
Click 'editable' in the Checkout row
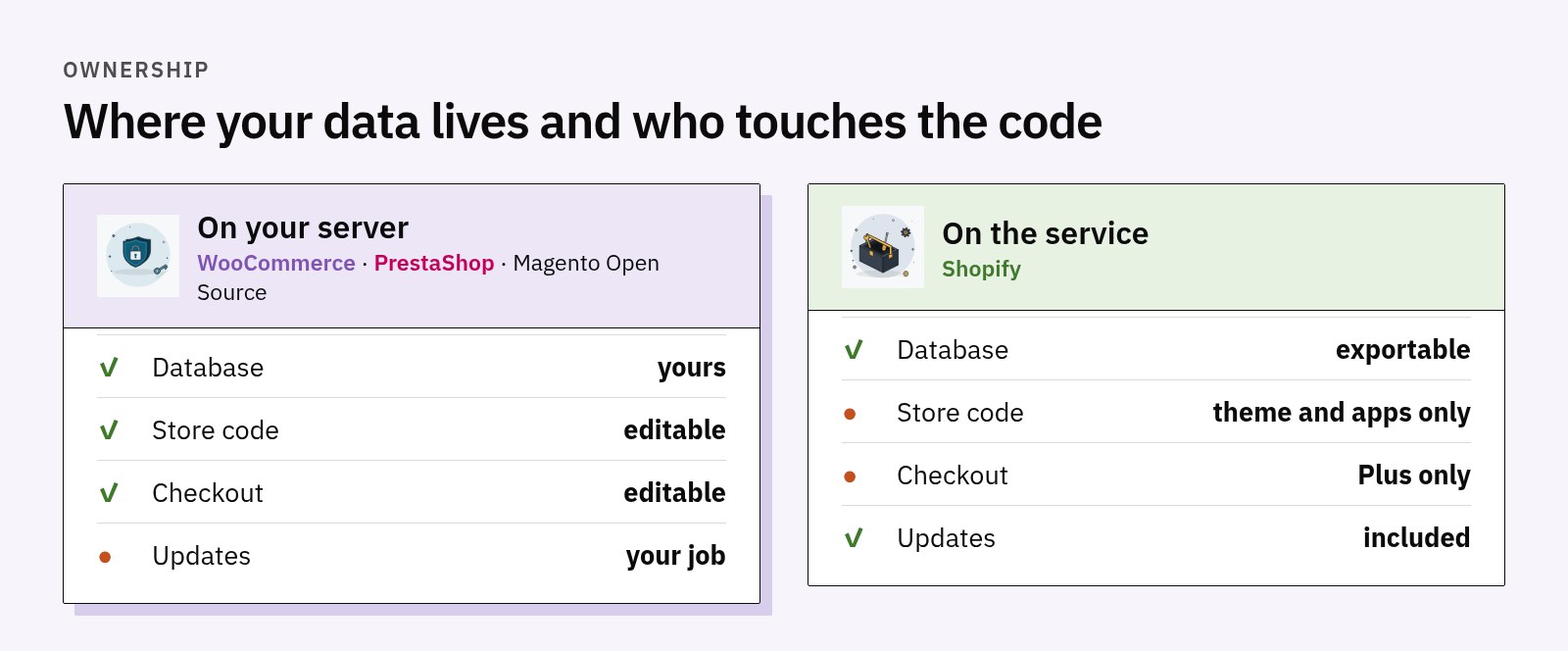tap(674, 493)
